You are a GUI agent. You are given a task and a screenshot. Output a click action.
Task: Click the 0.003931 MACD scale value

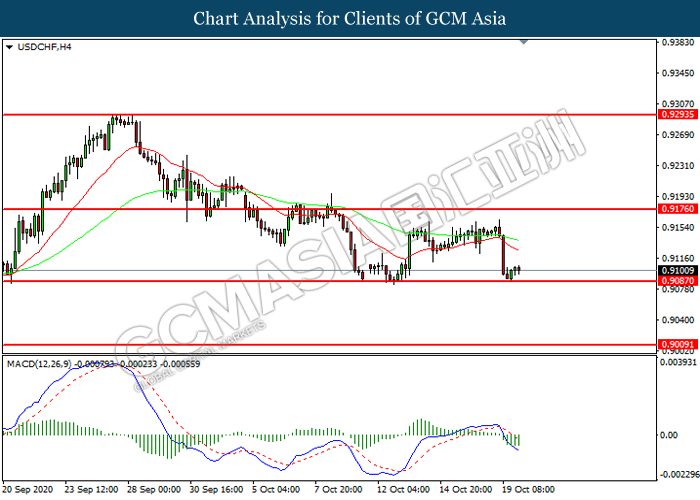(x=678, y=362)
